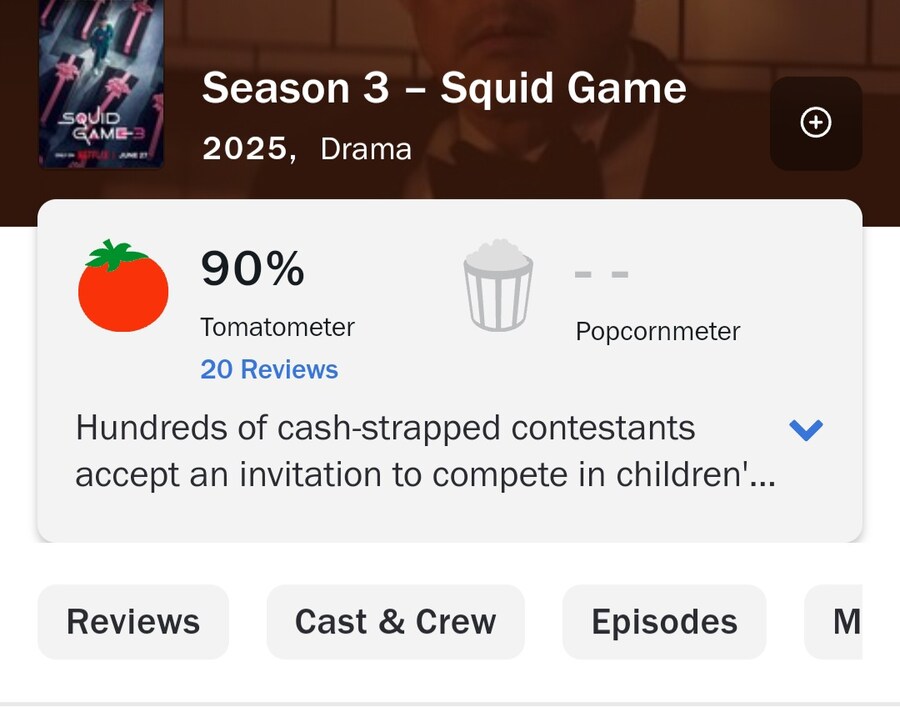Click the Season 3 – Squid Game title
The image size is (900, 707).
coord(444,88)
